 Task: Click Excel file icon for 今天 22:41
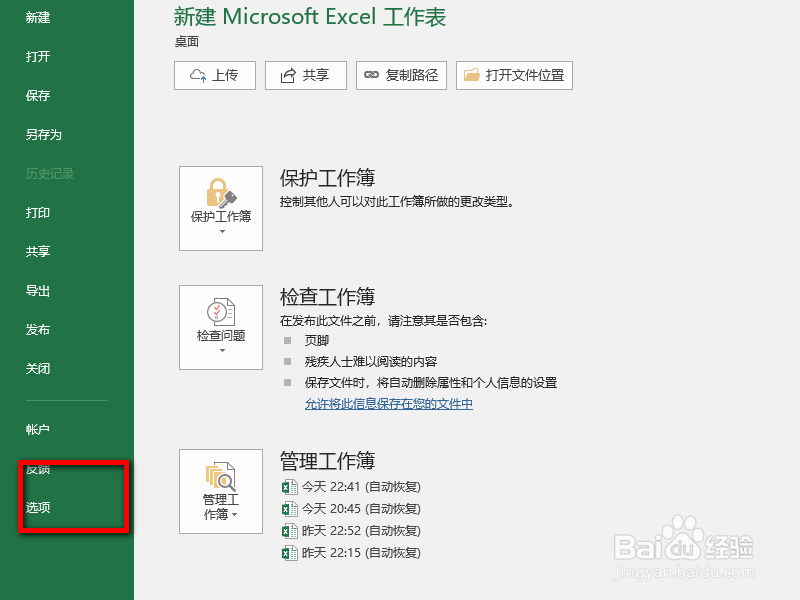290,487
